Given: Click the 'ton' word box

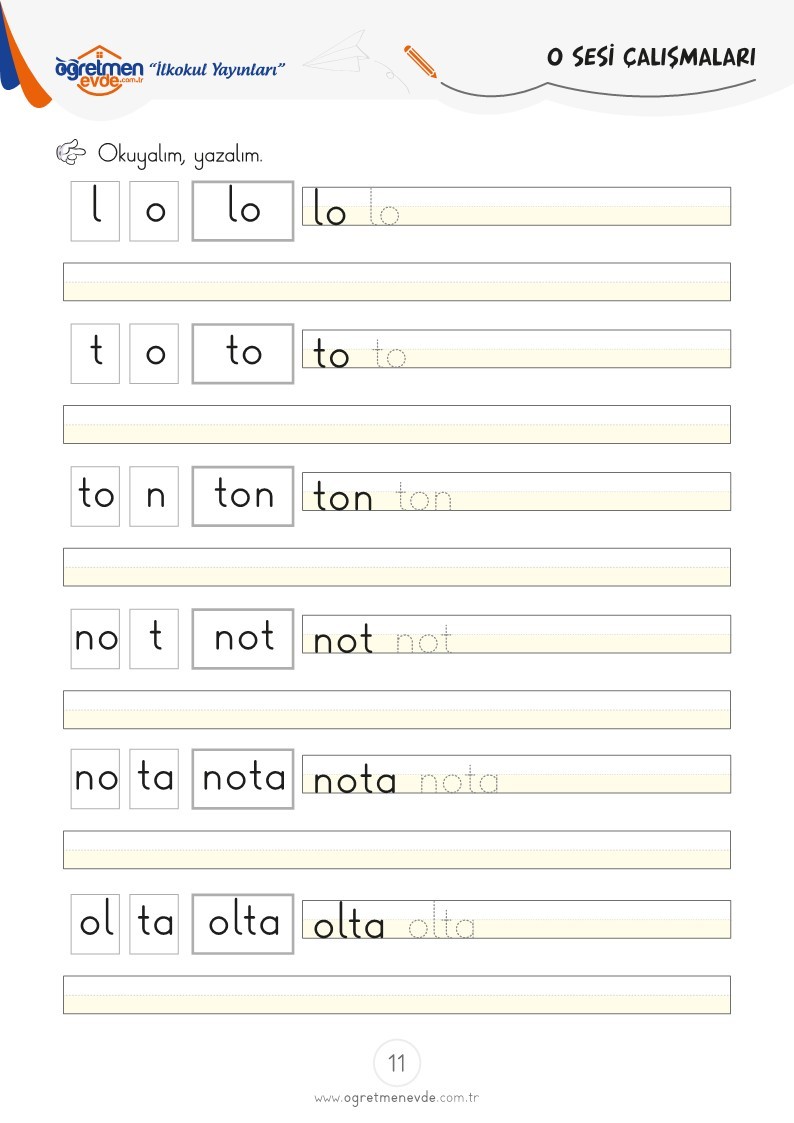Looking at the screenshot, I should click(243, 496).
